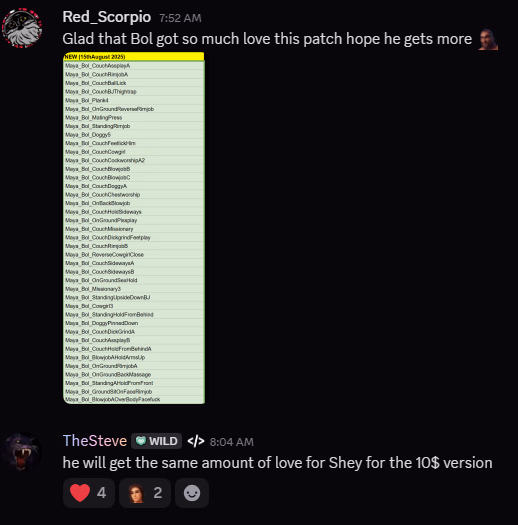The height and width of the screenshot is (525, 518).
Task: Click the </> developer badge icon
Action: coord(196,441)
